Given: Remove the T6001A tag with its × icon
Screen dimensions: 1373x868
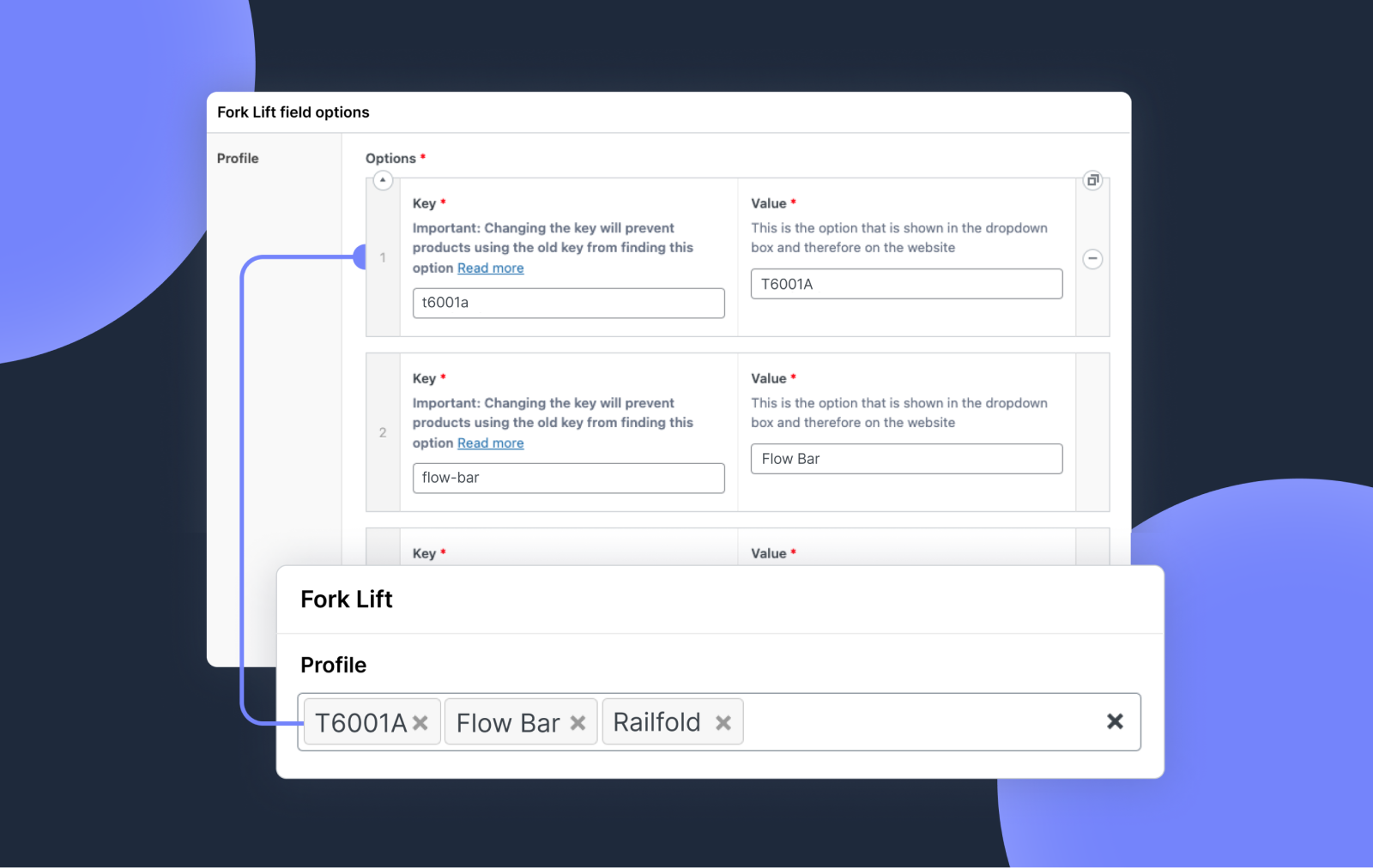Looking at the screenshot, I should click(x=420, y=722).
